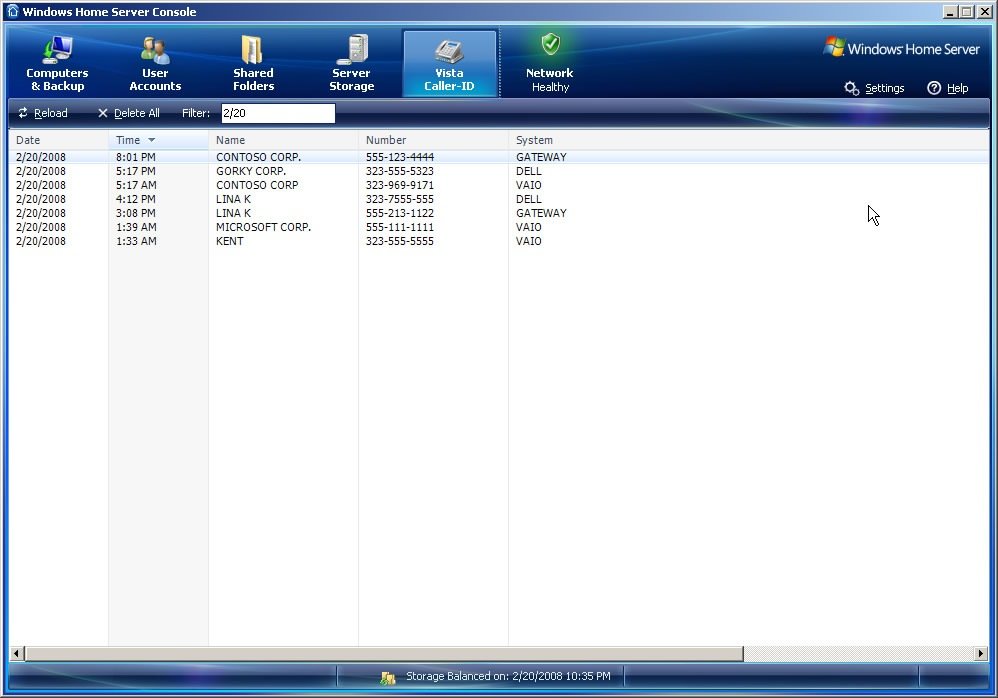Sort by the System column header
The width and height of the screenshot is (998, 698).
(748, 140)
